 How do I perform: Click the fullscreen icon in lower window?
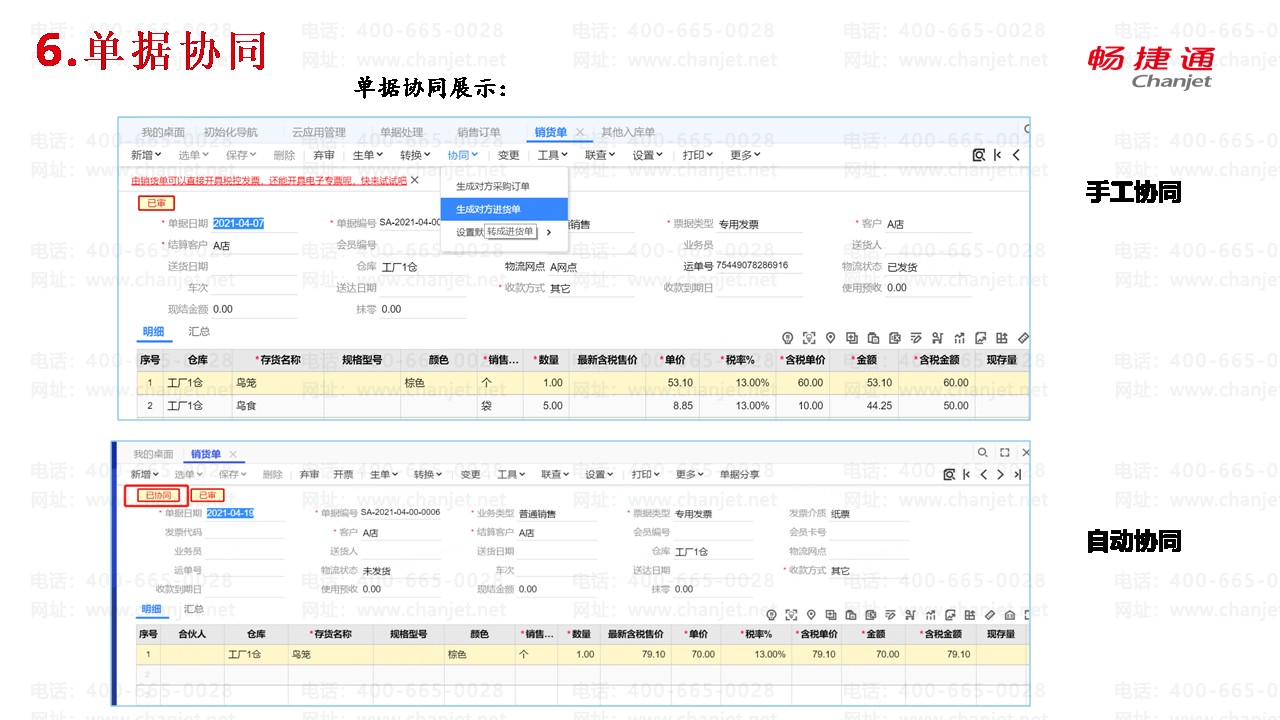pyautogui.click(x=1005, y=453)
